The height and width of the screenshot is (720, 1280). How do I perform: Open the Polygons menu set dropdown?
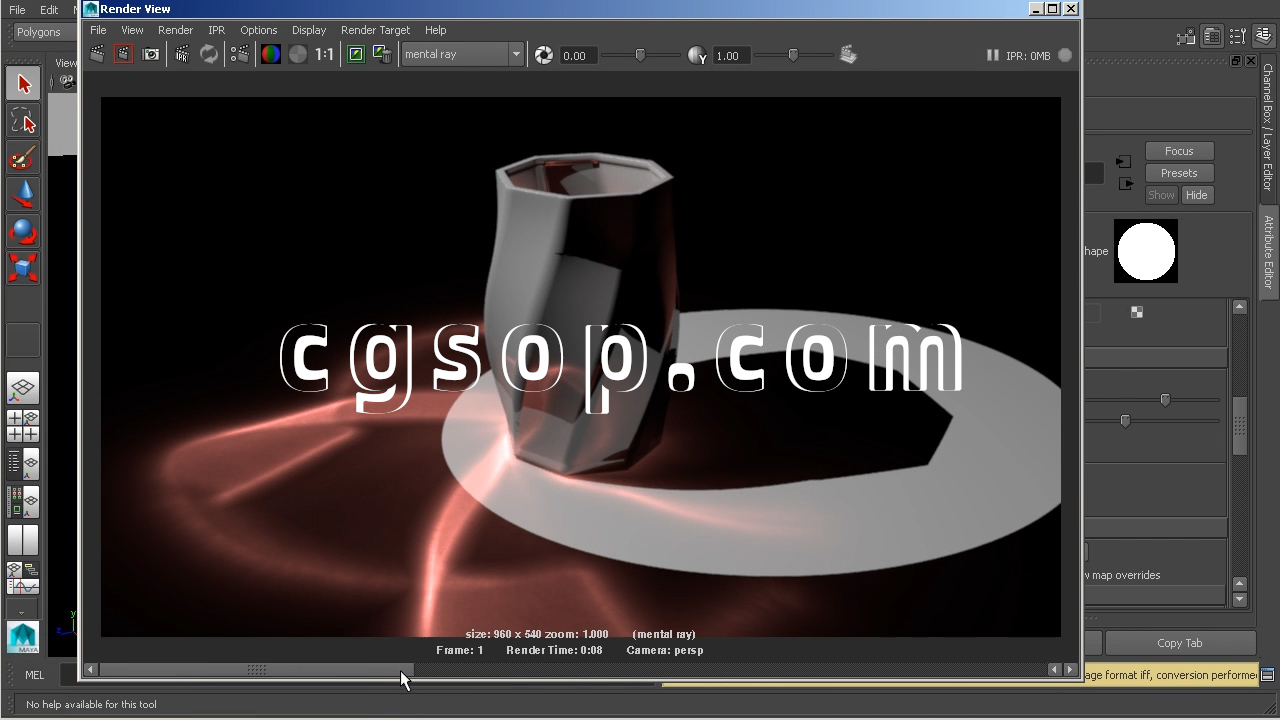pos(42,32)
